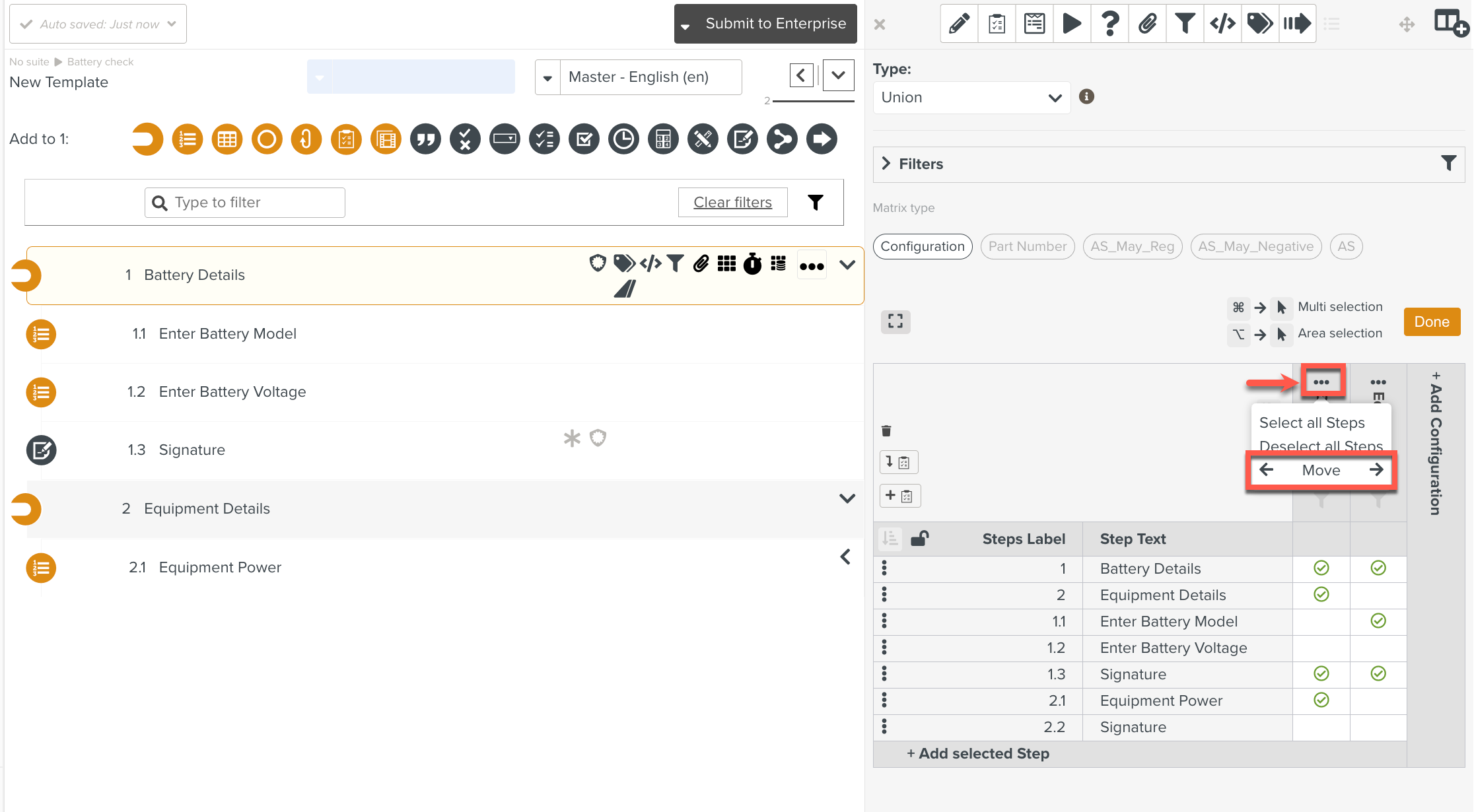Screen dimensions: 1474x812
Task: Click the paperclip attachment toolbar icon
Action: 1148,24
